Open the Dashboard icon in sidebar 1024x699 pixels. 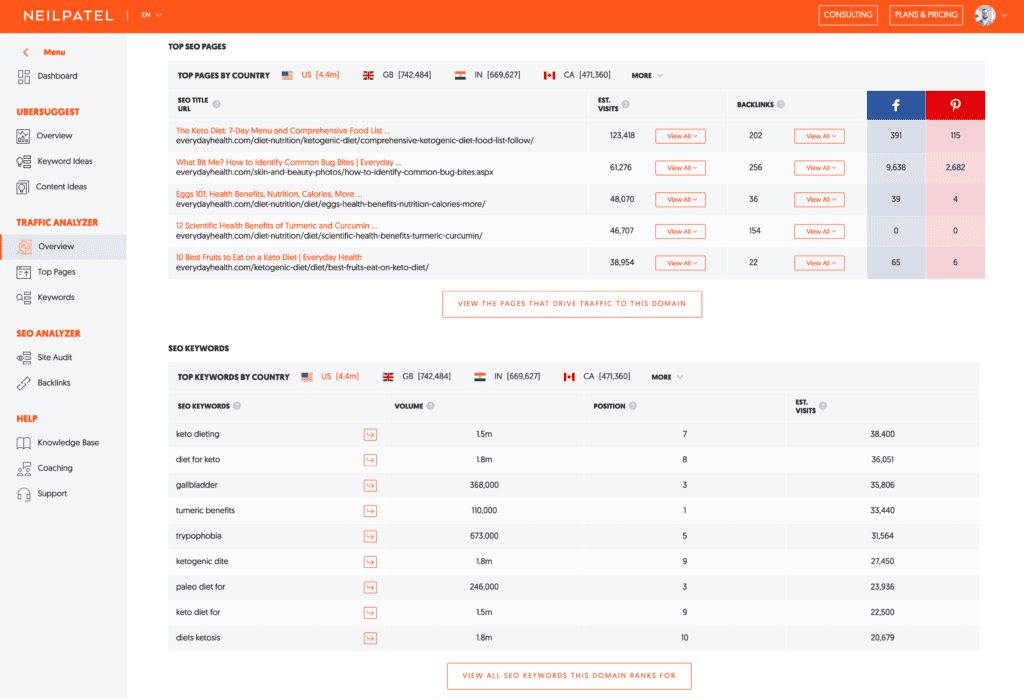[24, 76]
